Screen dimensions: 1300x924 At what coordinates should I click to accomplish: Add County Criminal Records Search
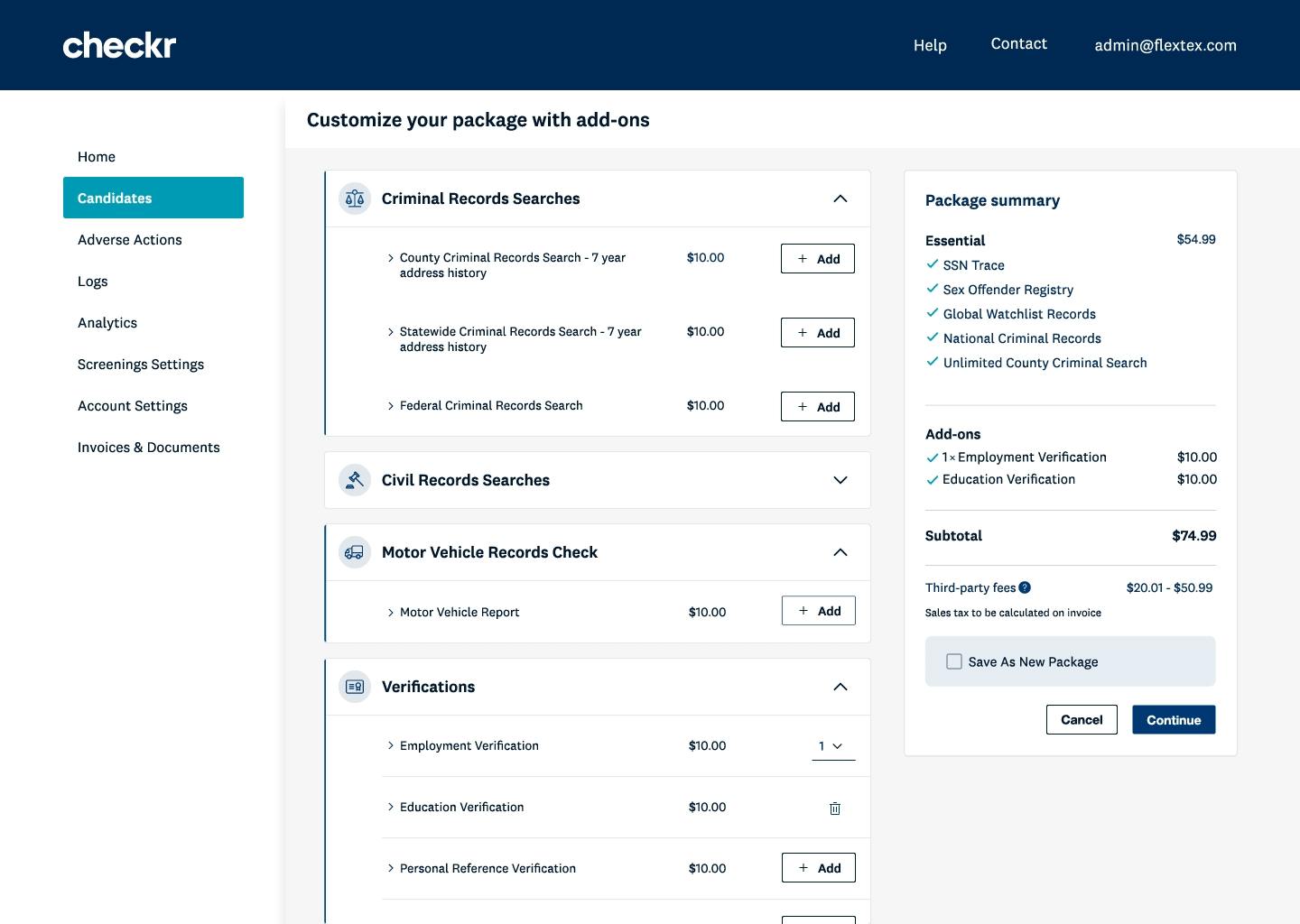coord(818,259)
